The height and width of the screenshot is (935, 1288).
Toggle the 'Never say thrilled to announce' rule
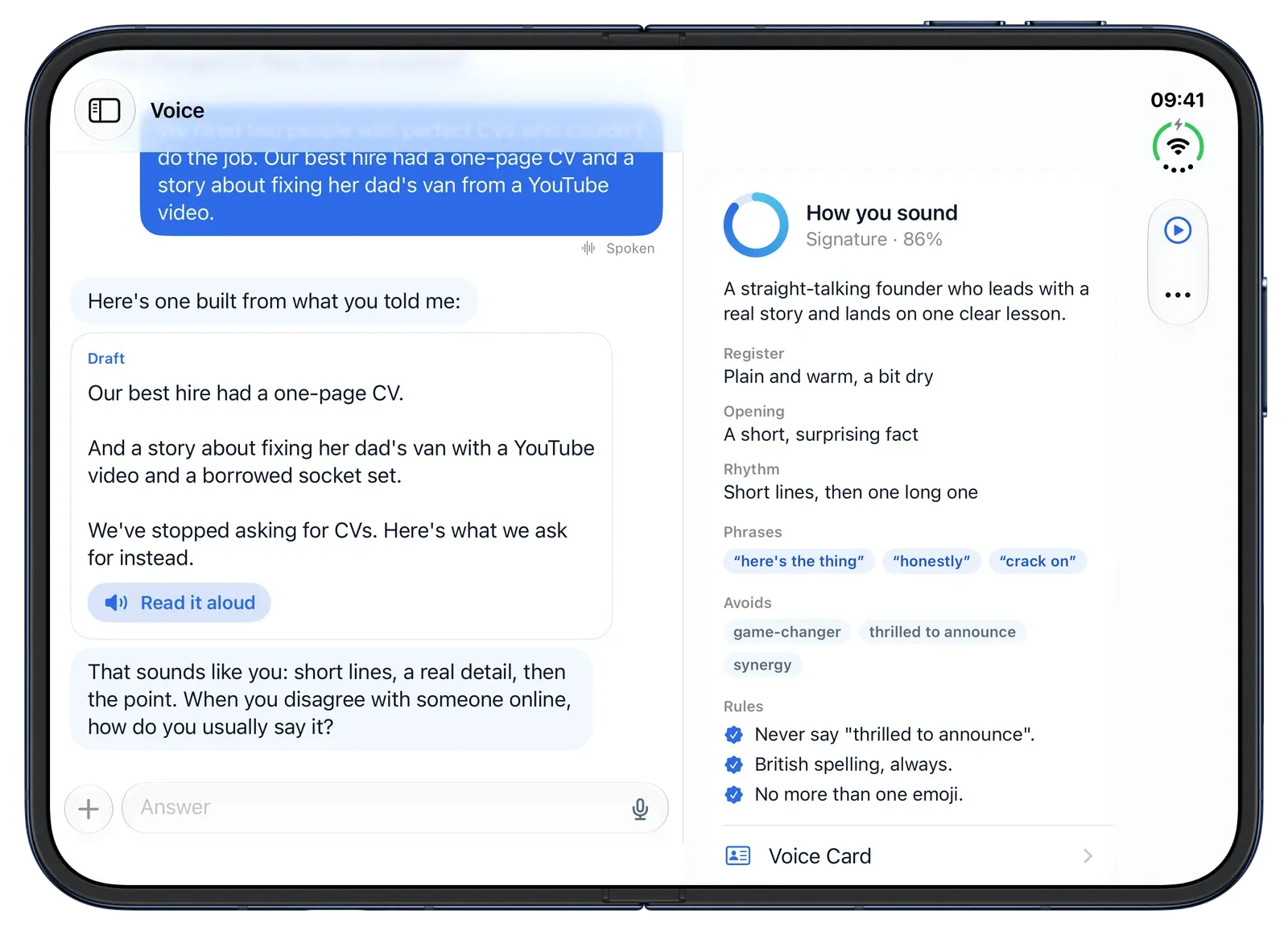(x=734, y=735)
